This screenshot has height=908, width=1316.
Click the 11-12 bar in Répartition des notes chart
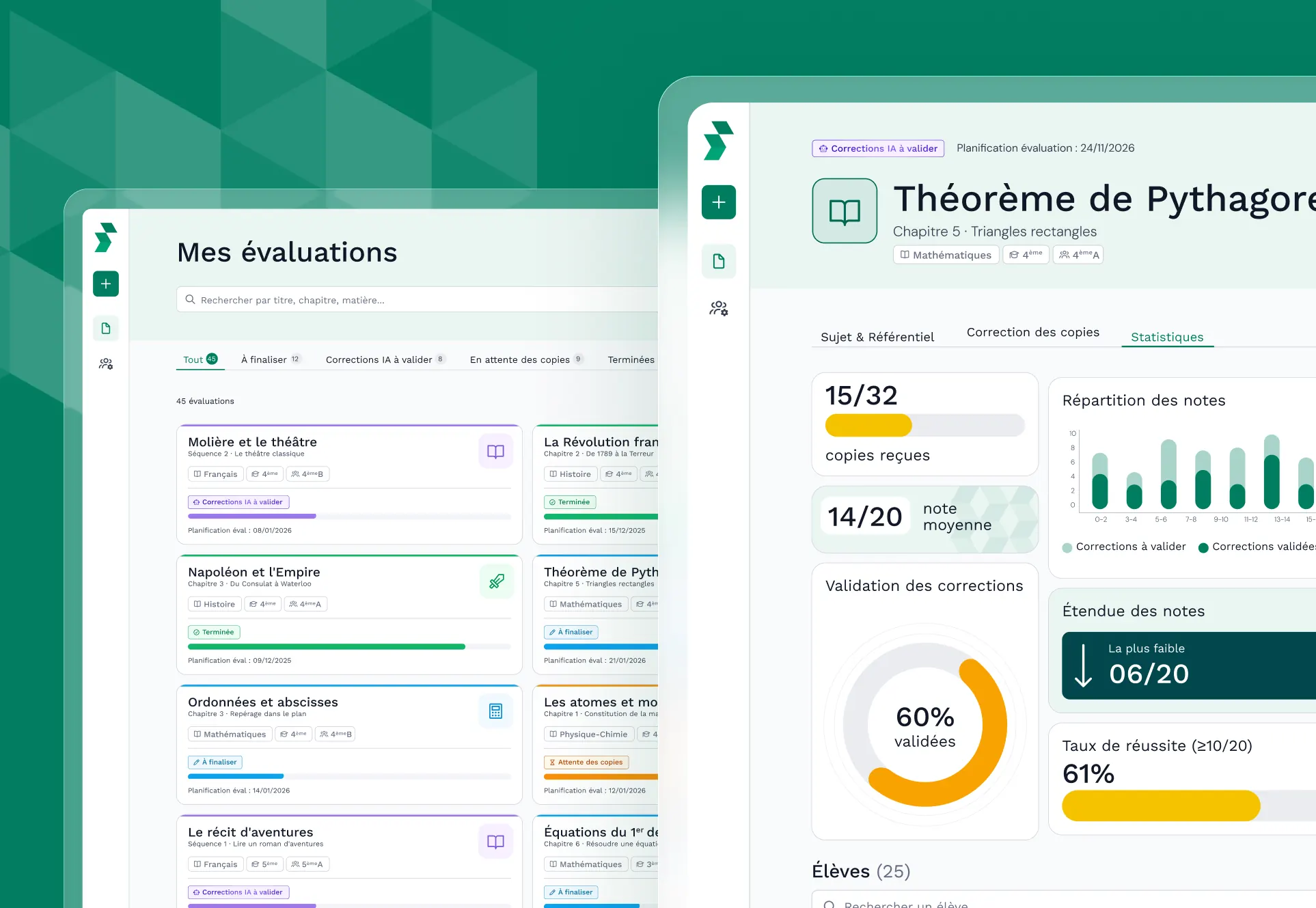[x=1237, y=478]
